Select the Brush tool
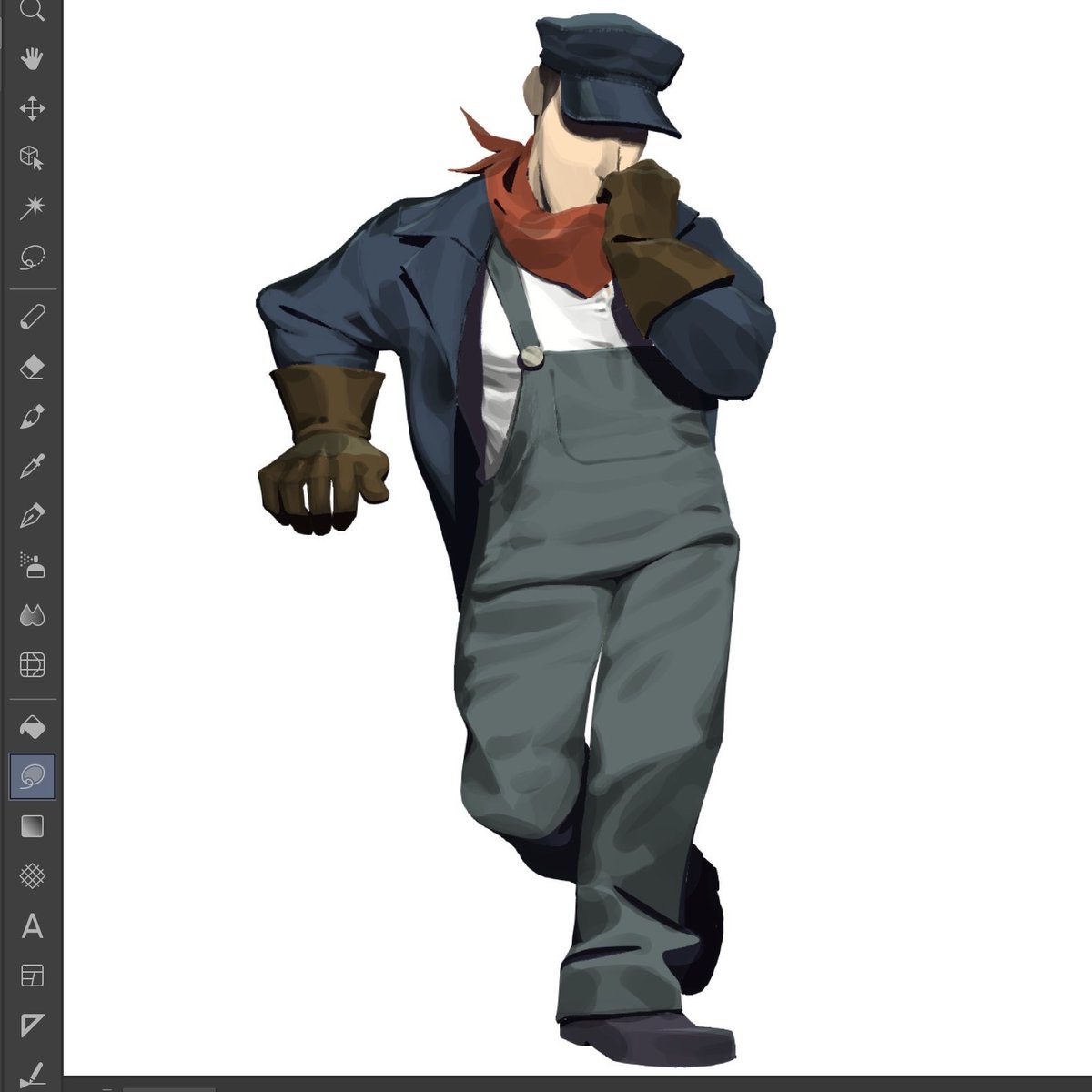 pyautogui.click(x=32, y=418)
